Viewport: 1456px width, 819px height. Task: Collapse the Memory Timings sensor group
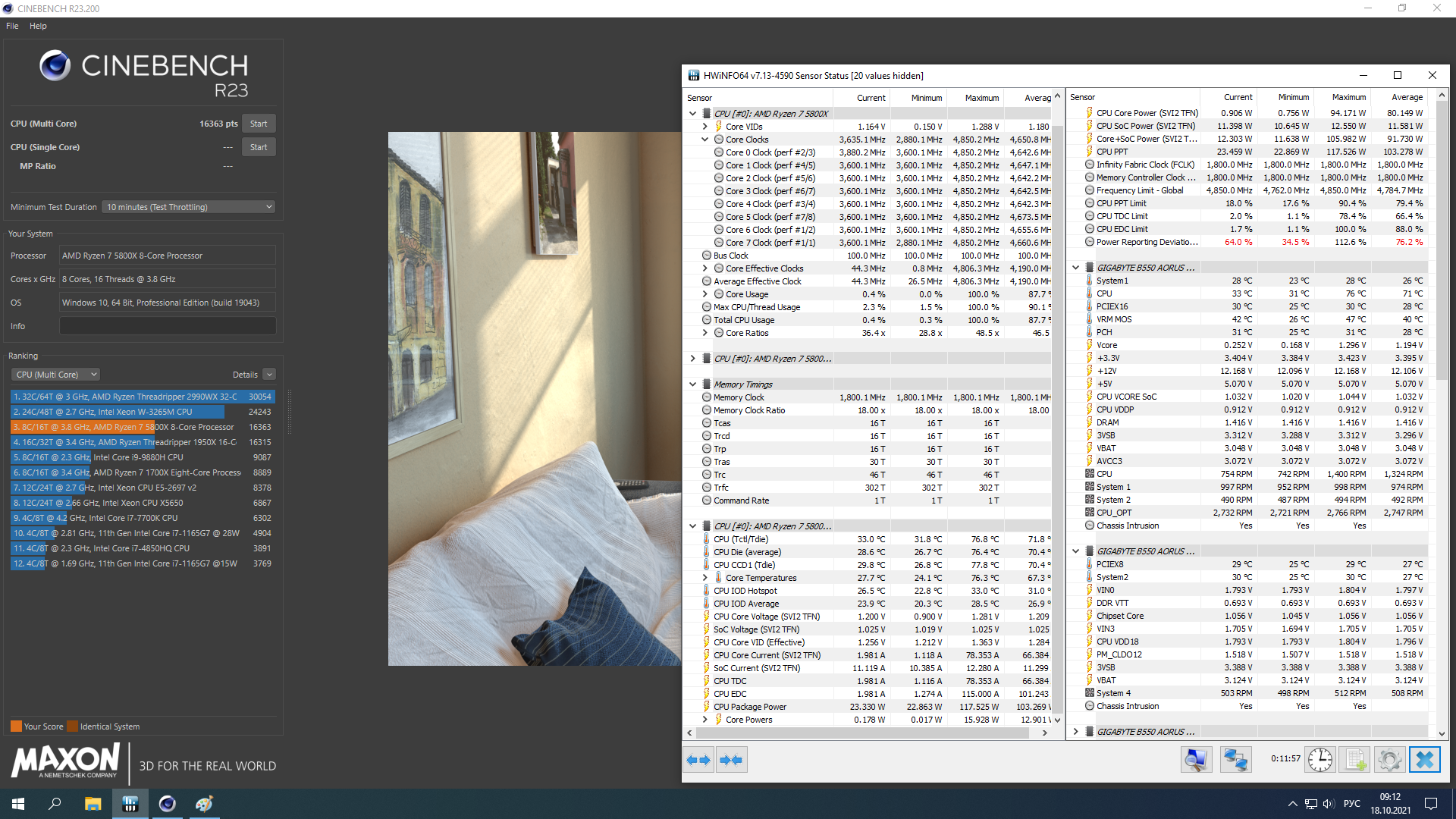(x=692, y=384)
